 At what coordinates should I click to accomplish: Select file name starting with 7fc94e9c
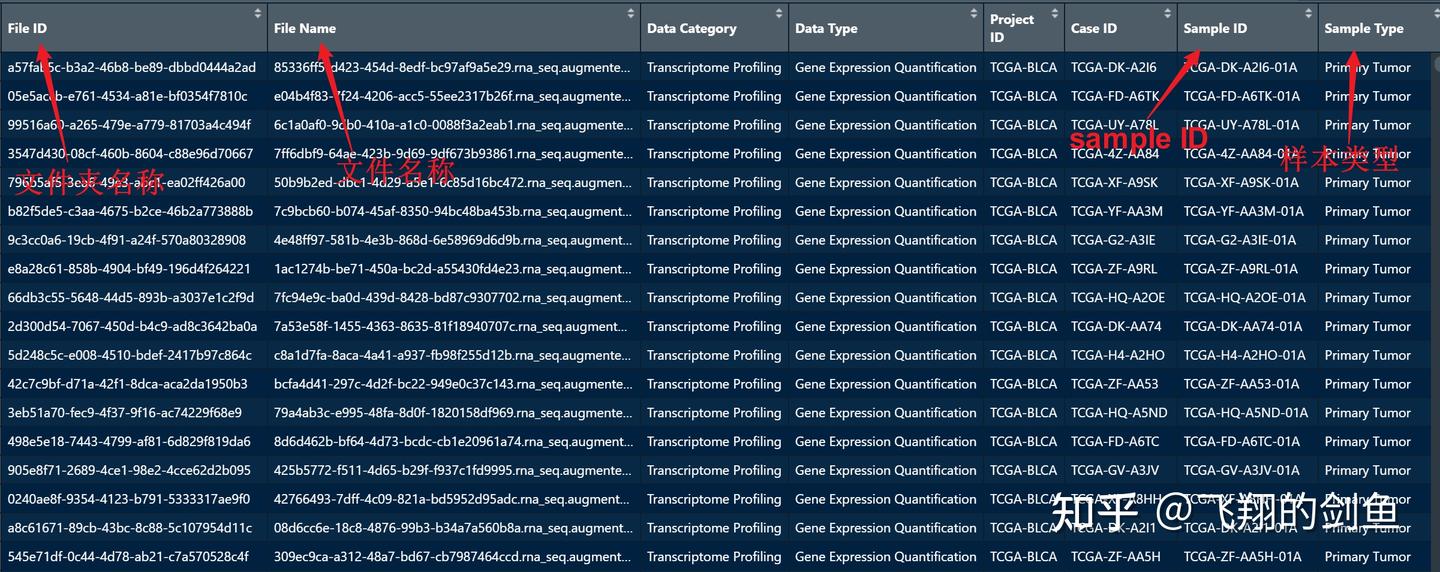click(x=453, y=297)
